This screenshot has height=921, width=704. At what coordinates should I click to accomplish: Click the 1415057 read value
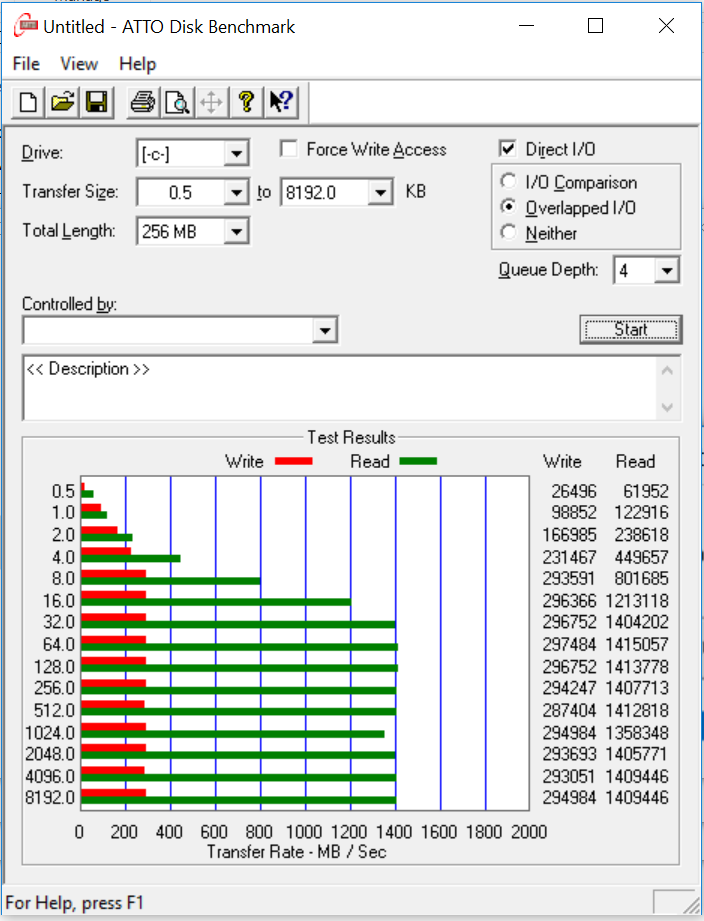tap(636, 644)
